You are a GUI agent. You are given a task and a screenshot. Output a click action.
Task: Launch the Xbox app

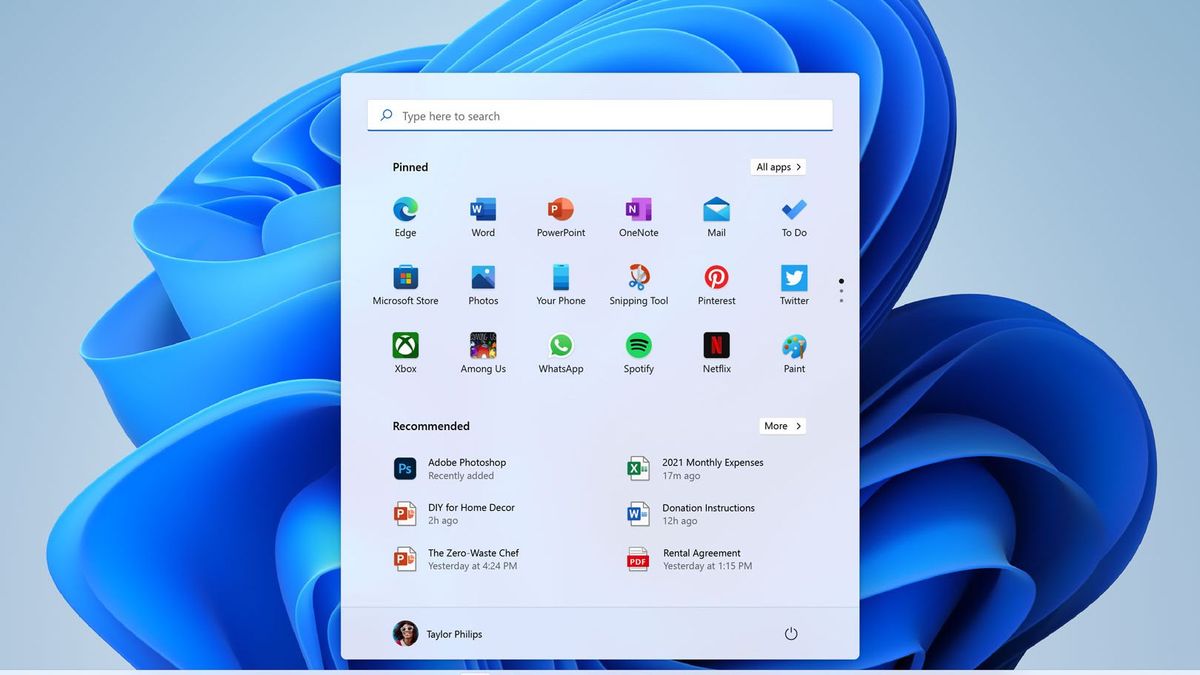405,346
